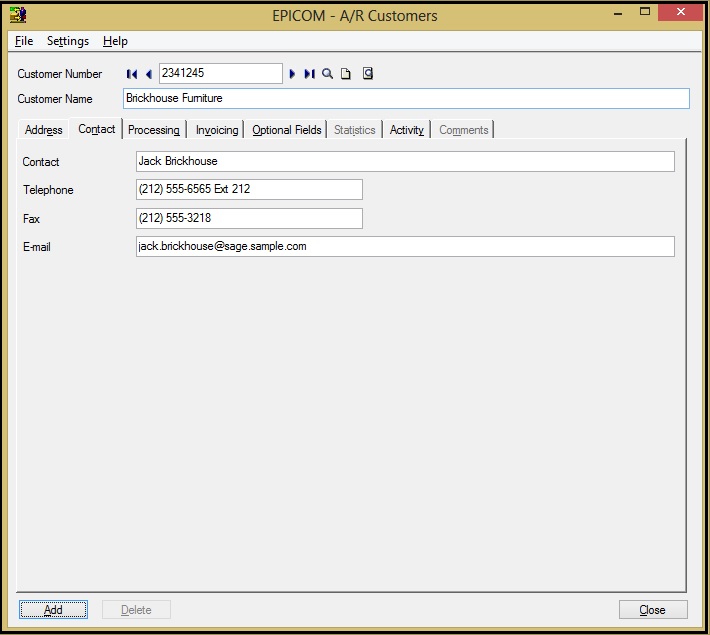Select the Comments tab

pyautogui.click(x=464, y=130)
